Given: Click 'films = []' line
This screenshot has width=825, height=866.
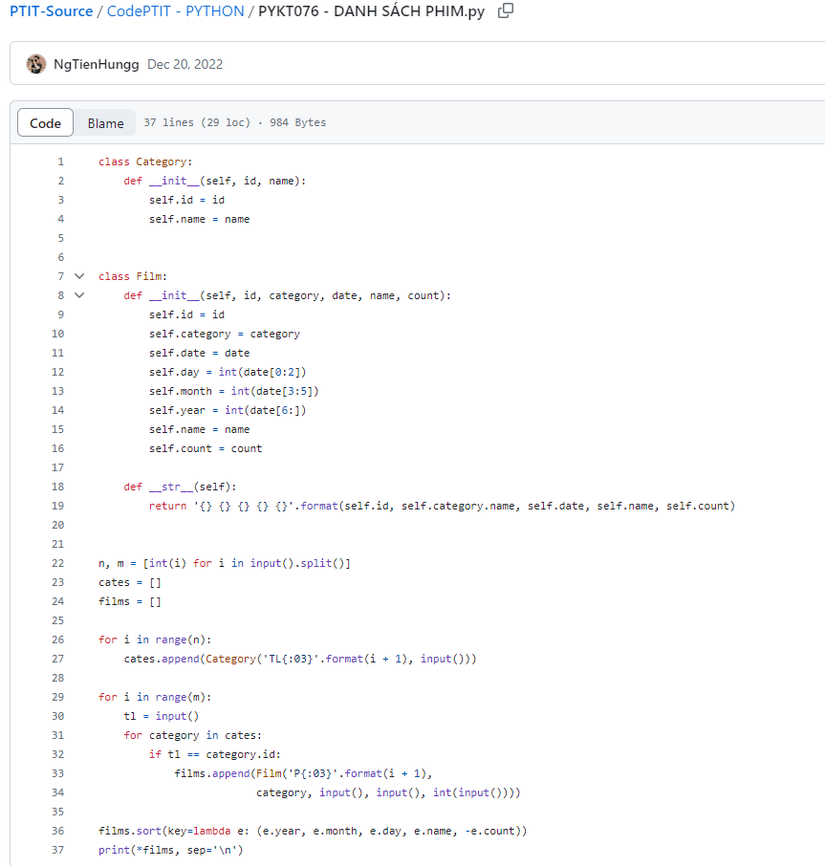Looking at the screenshot, I should point(130,601).
